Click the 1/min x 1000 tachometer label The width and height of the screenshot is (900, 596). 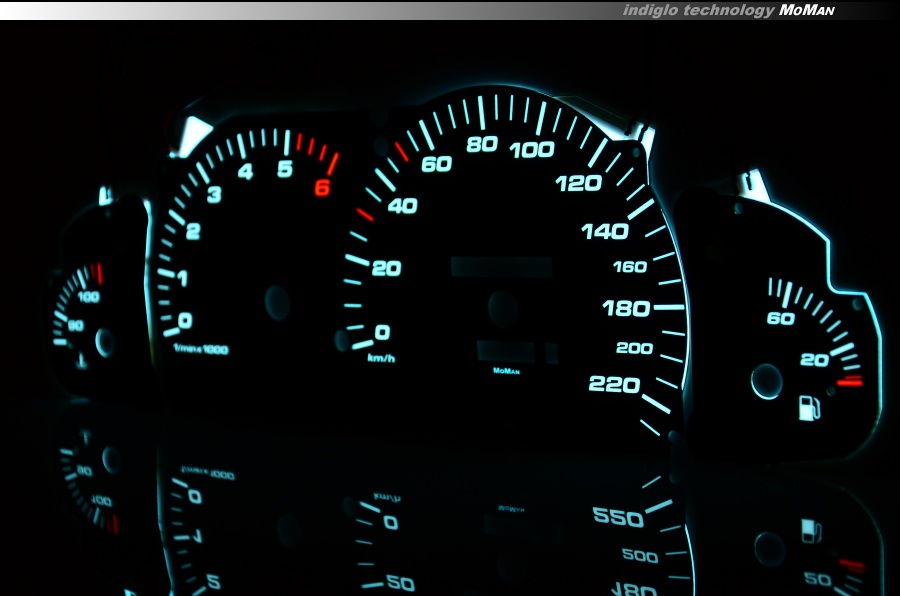click(200, 349)
